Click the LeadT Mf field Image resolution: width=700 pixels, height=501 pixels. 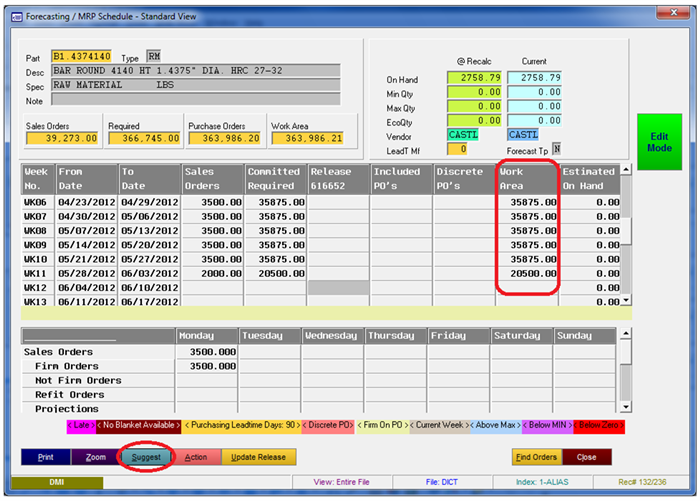click(457, 149)
